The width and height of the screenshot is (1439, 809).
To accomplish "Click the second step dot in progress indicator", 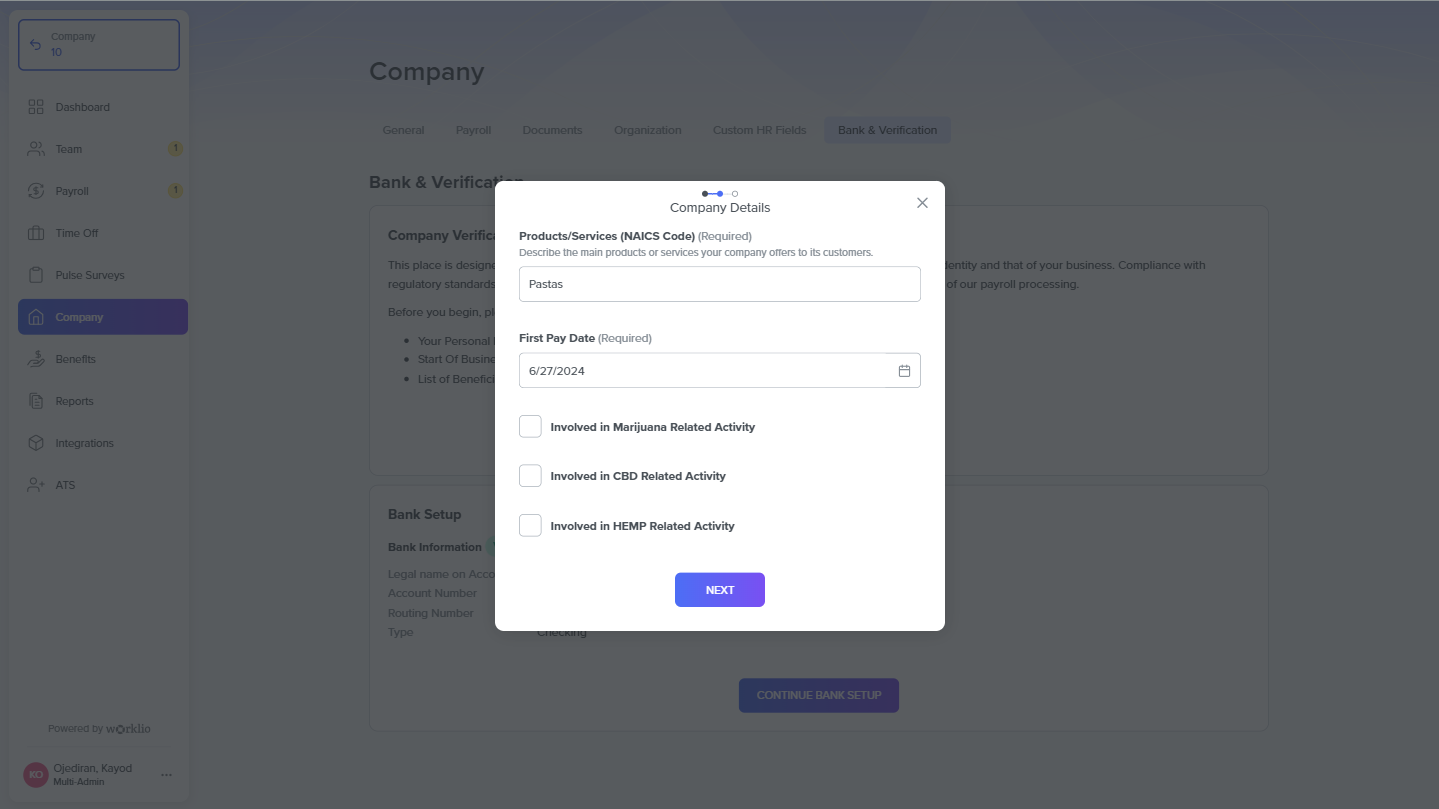I will click(x=720, y=194).
